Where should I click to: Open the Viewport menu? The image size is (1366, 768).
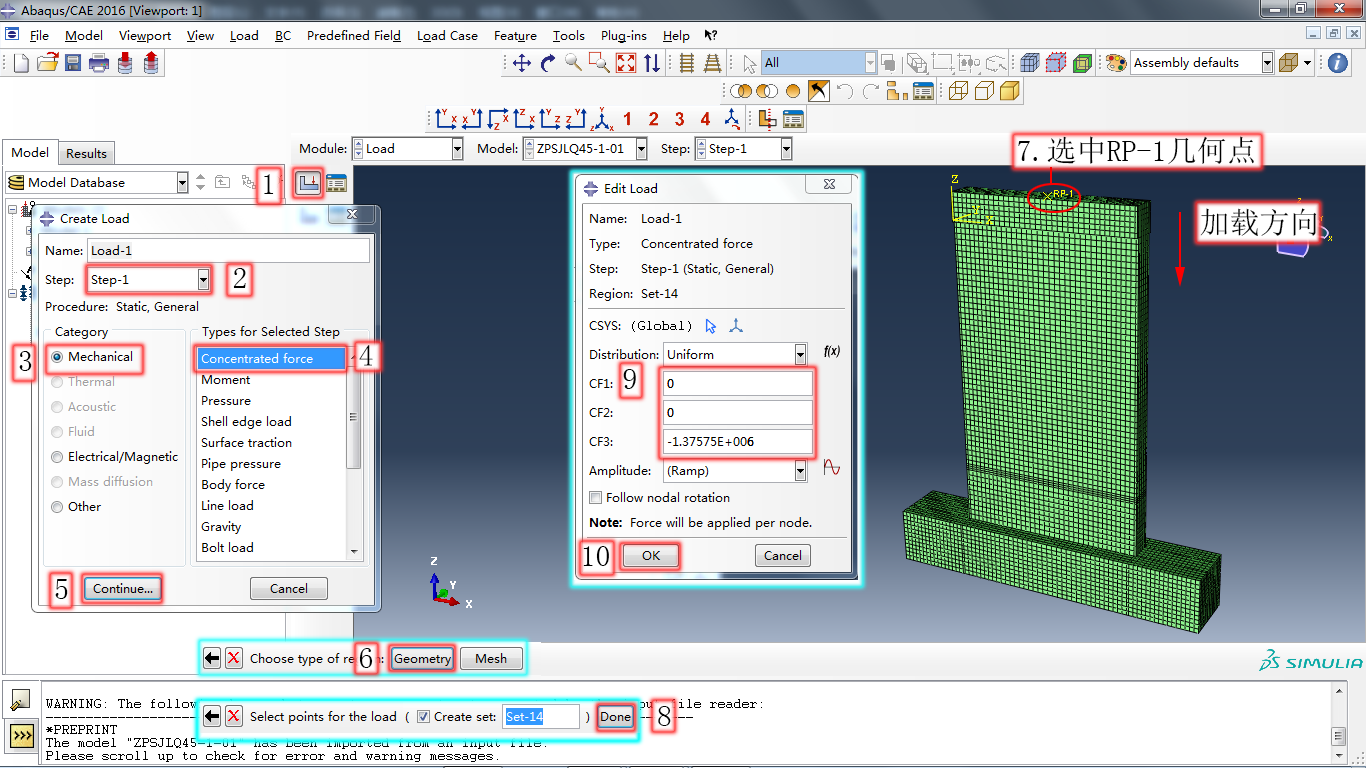click(145, 35)
